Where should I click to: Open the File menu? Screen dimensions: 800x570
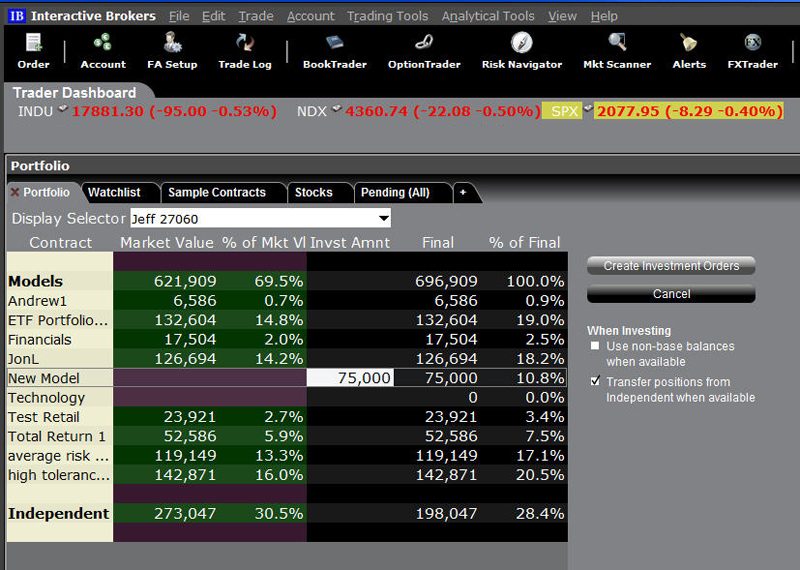click(x=179, y=16)
